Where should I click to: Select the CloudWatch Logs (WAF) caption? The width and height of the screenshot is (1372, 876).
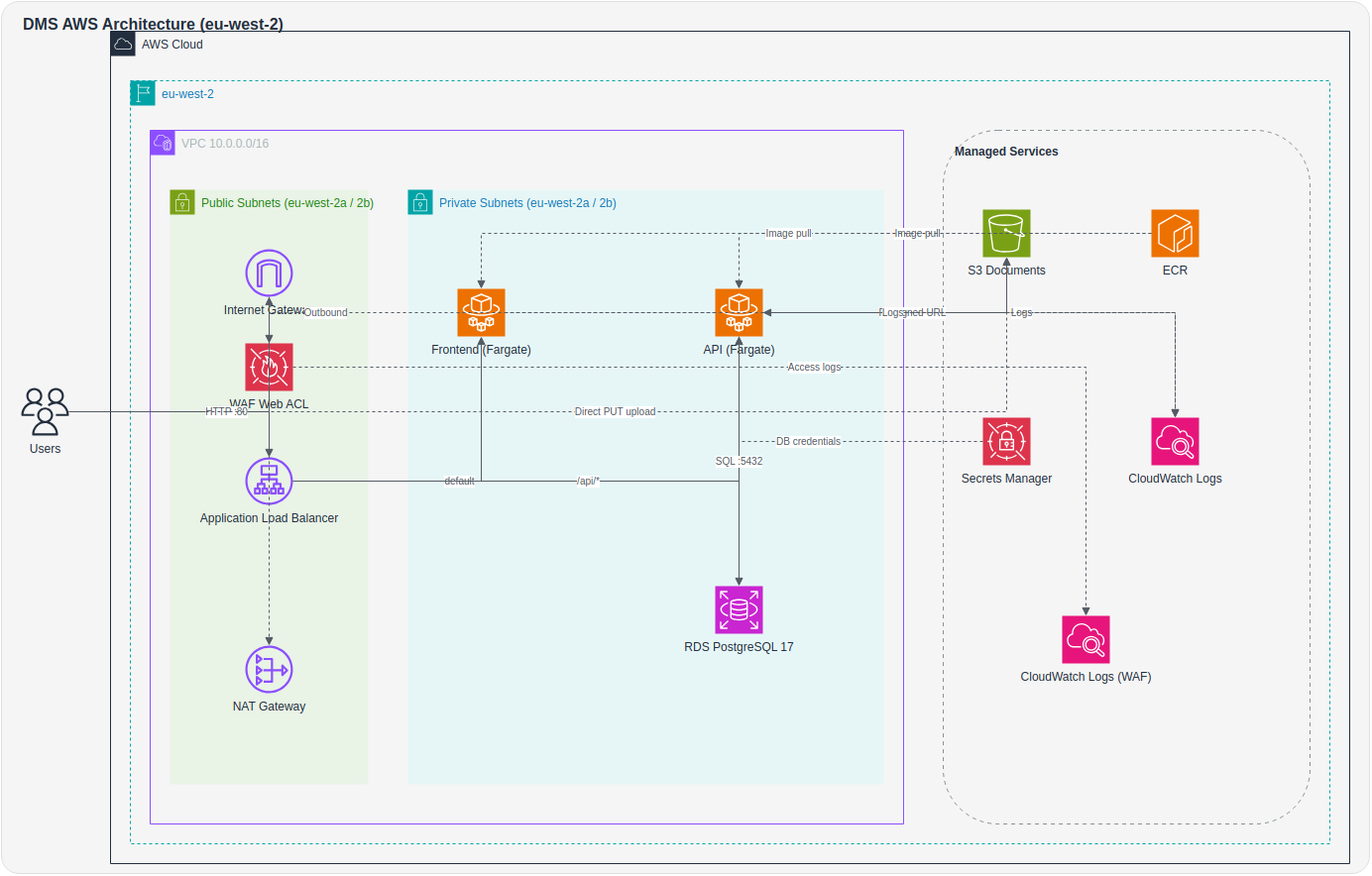tap(1086, 677)
